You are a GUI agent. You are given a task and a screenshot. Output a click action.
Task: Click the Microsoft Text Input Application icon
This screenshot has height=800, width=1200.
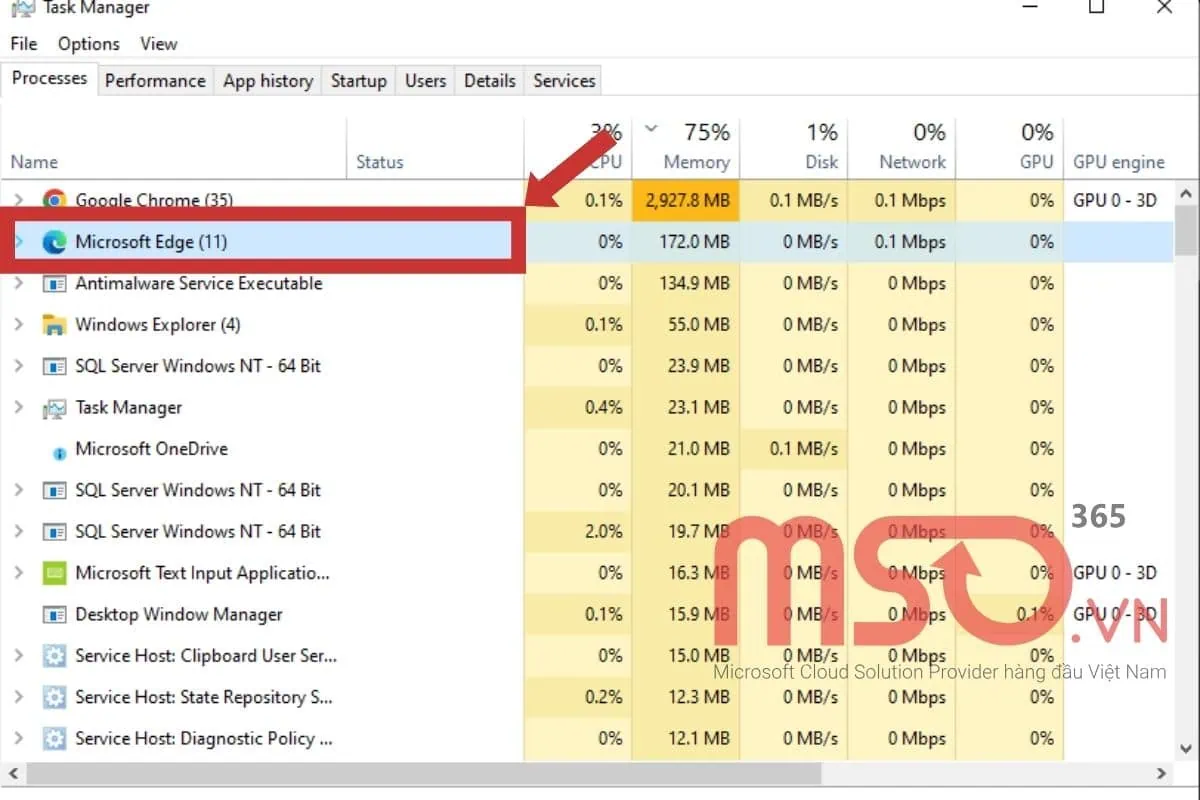[x=53, y=573]
